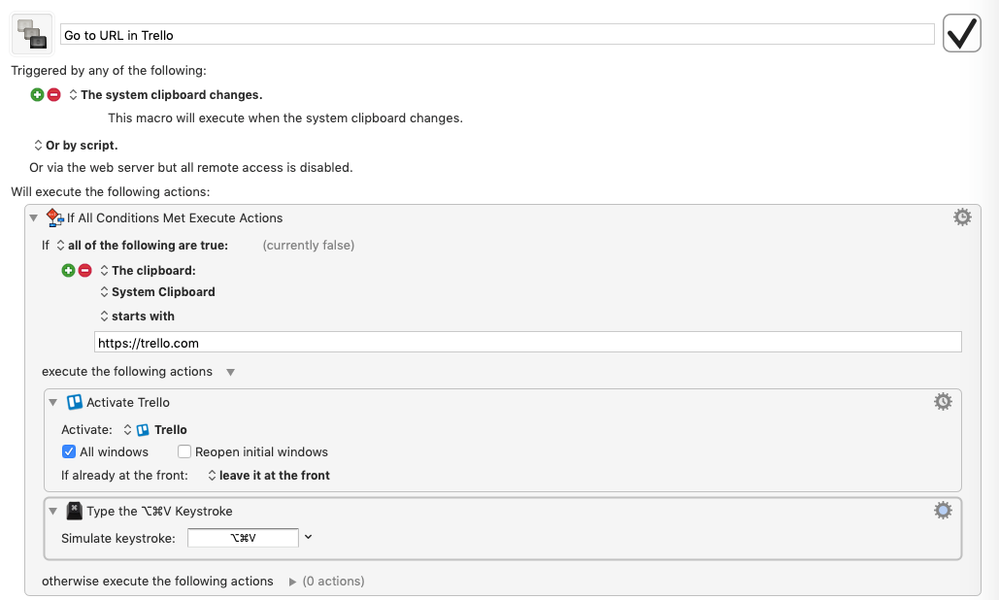Screen dimensions: 999x600
Task: Open the all of the following are true popup
Action: point(142,245)
